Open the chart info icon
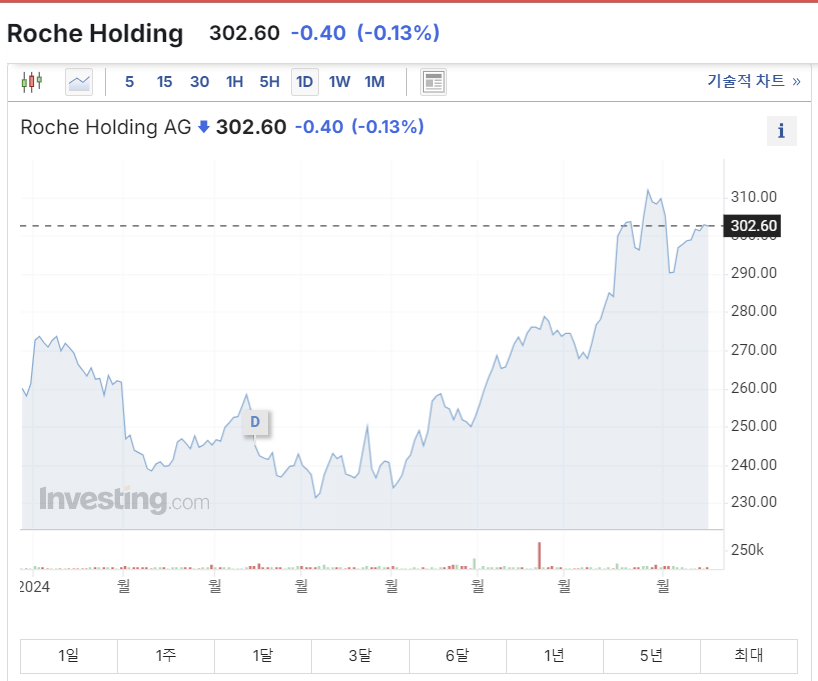Screen dimensions: 818x681 coord(781,130)
